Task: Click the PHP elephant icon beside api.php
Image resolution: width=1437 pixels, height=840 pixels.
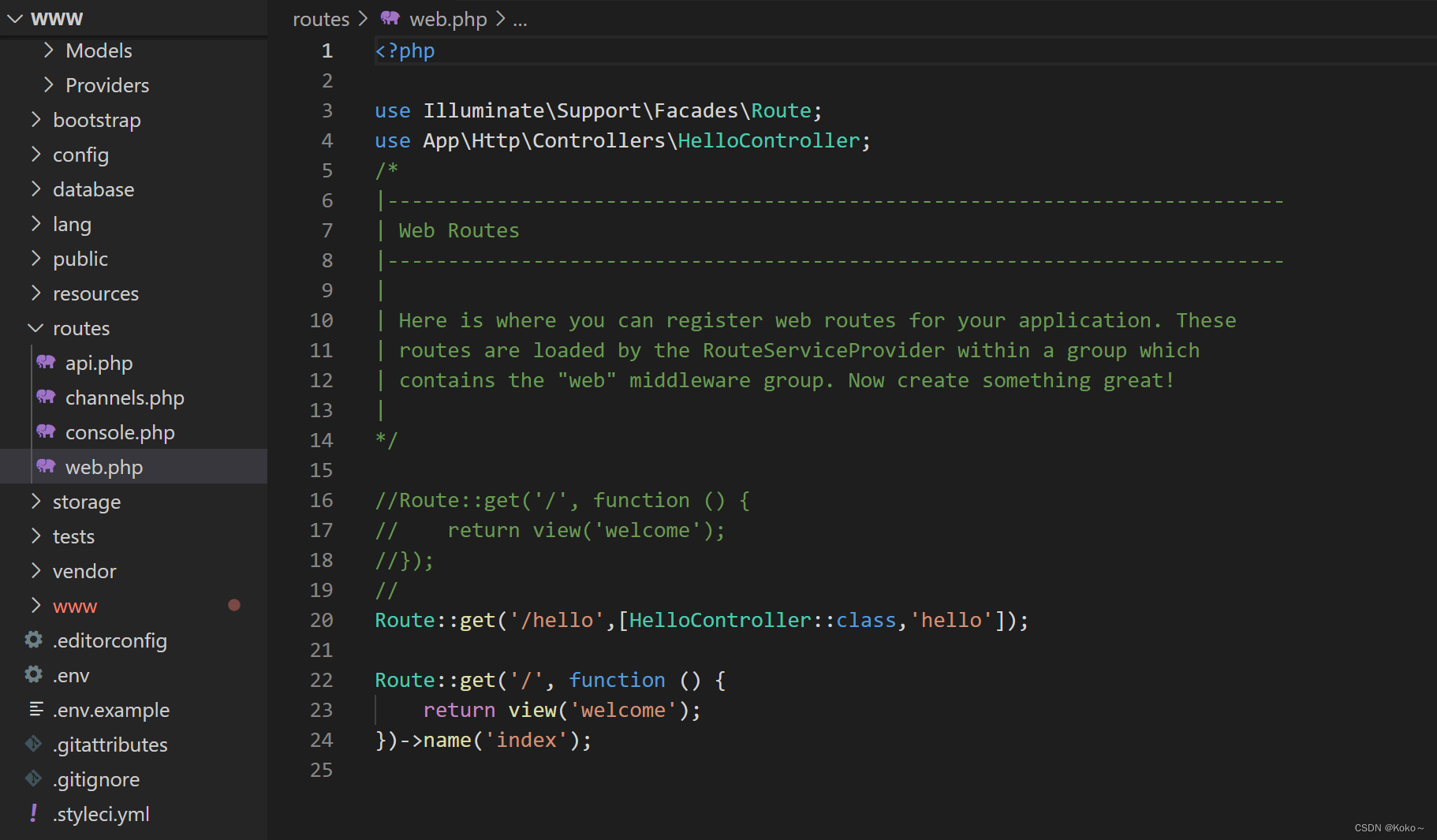Action: tap(47, 362)
